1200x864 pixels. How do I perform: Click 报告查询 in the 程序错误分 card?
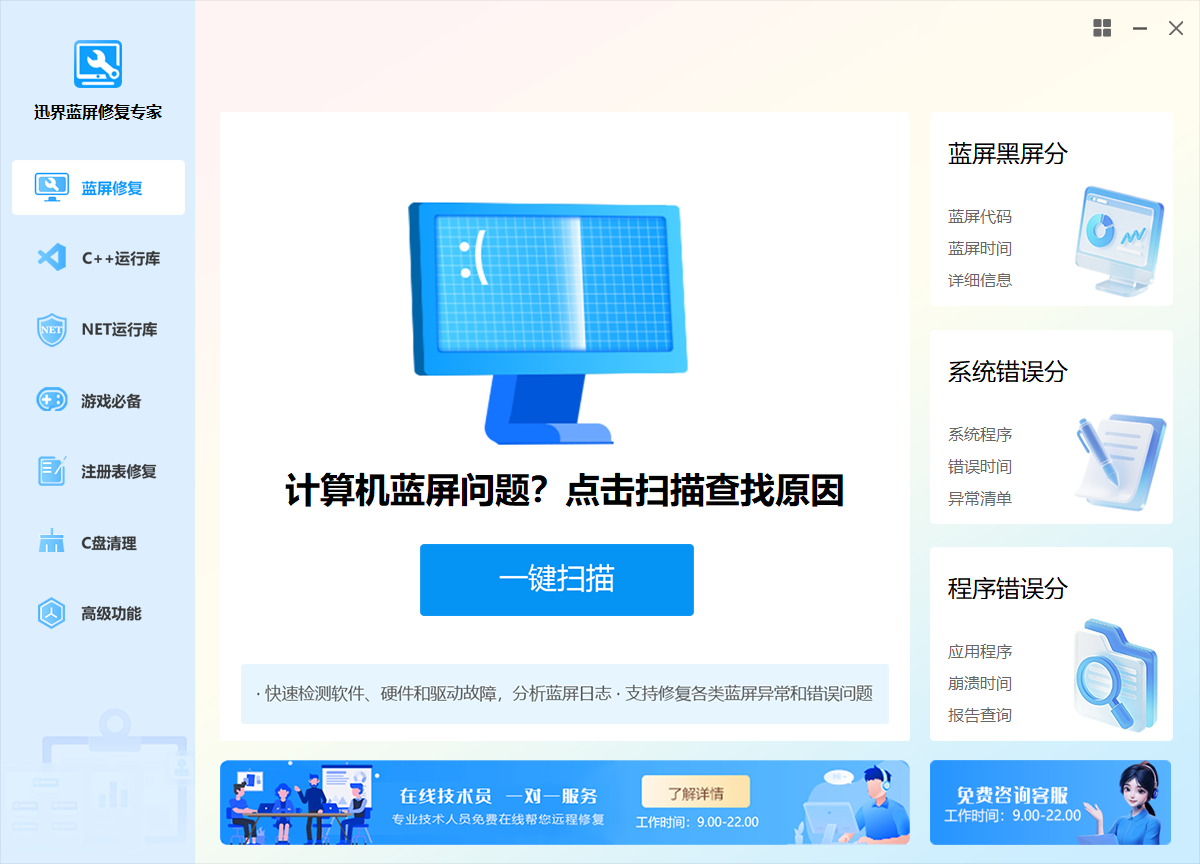(x=980, y=716)
